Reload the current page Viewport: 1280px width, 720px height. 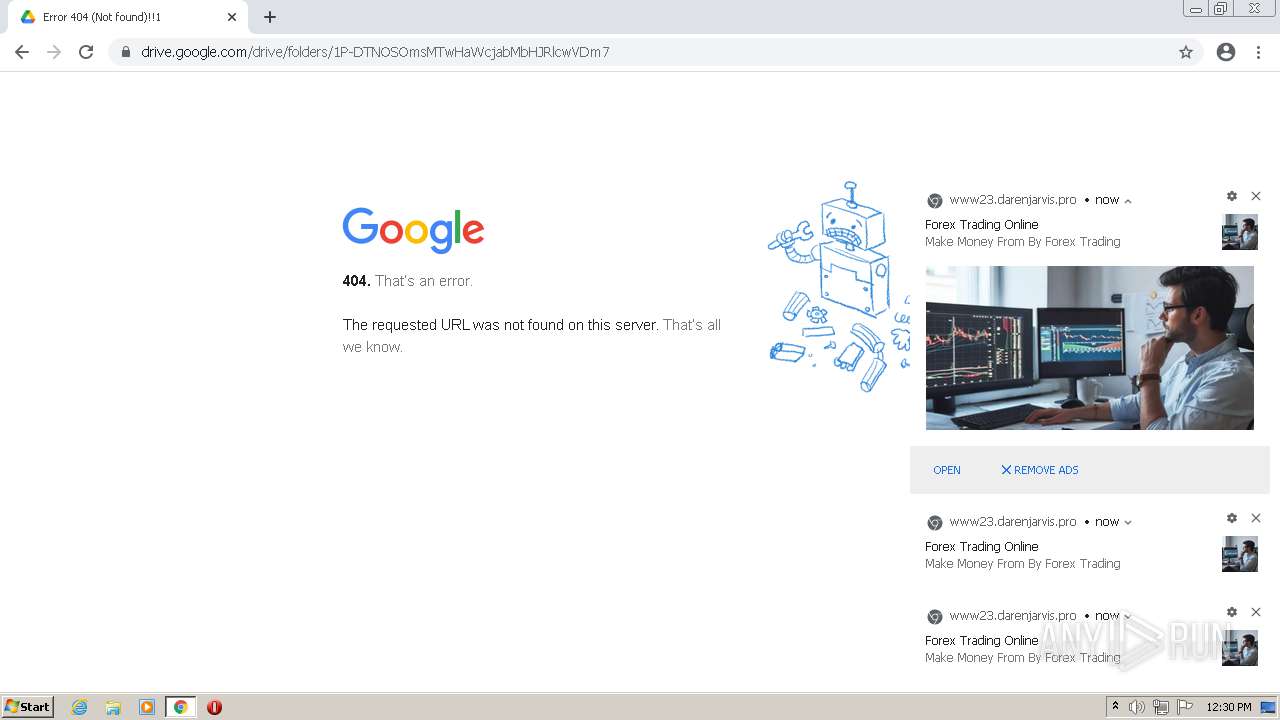[86, 52]
